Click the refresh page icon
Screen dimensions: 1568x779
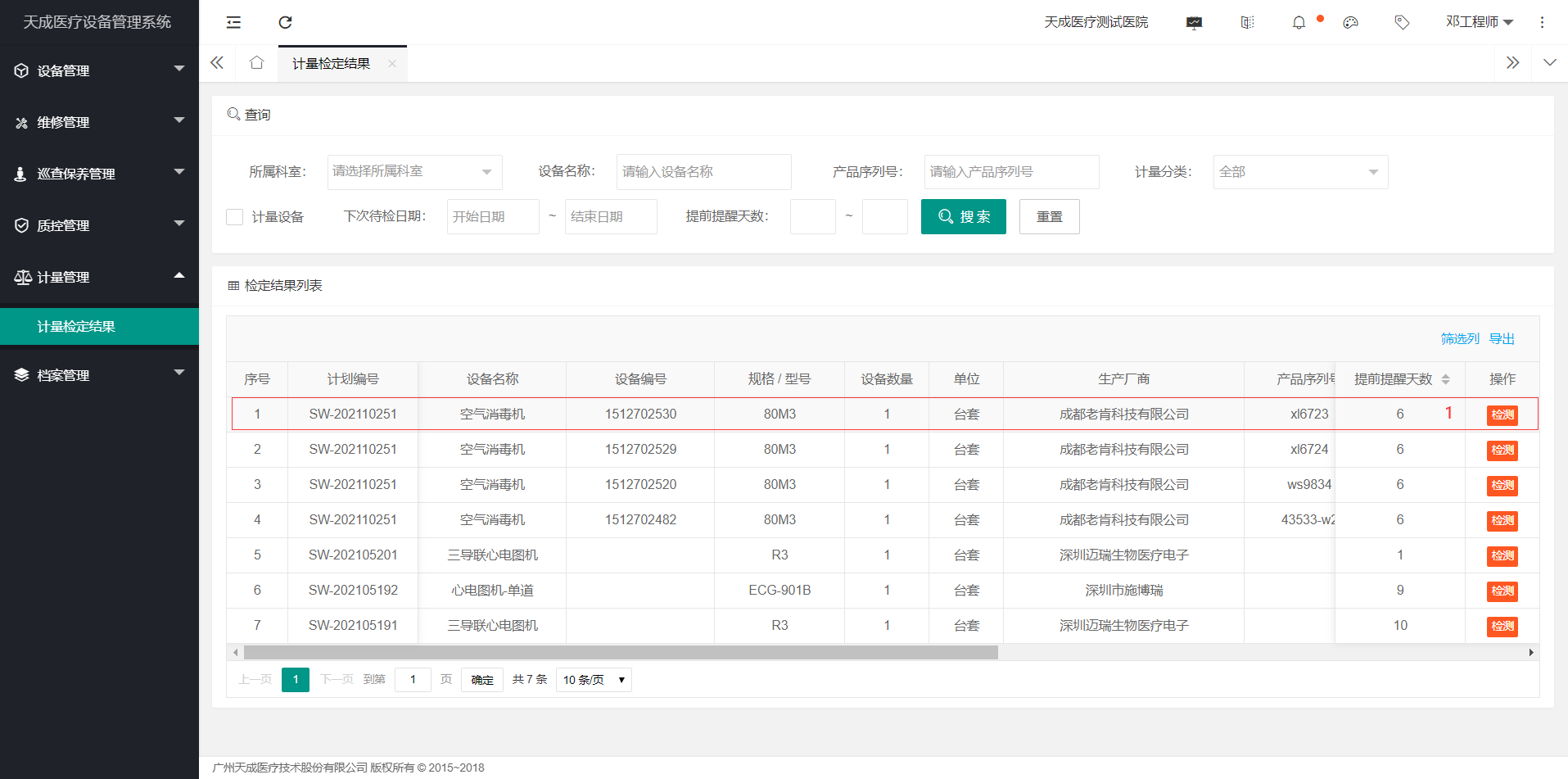(285, 22)
